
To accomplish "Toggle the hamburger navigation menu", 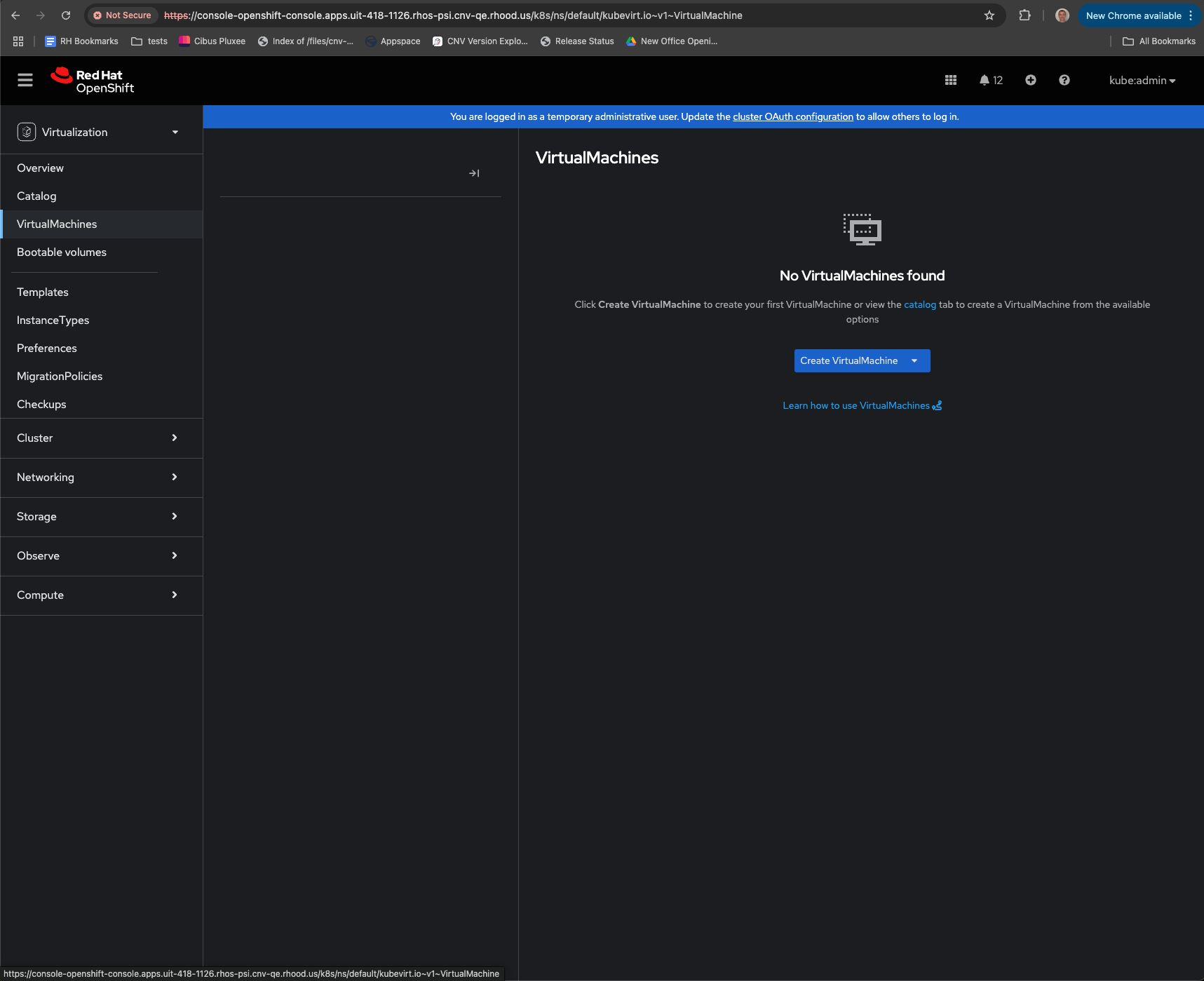I will pyautogui.click(x=25, y=80).
